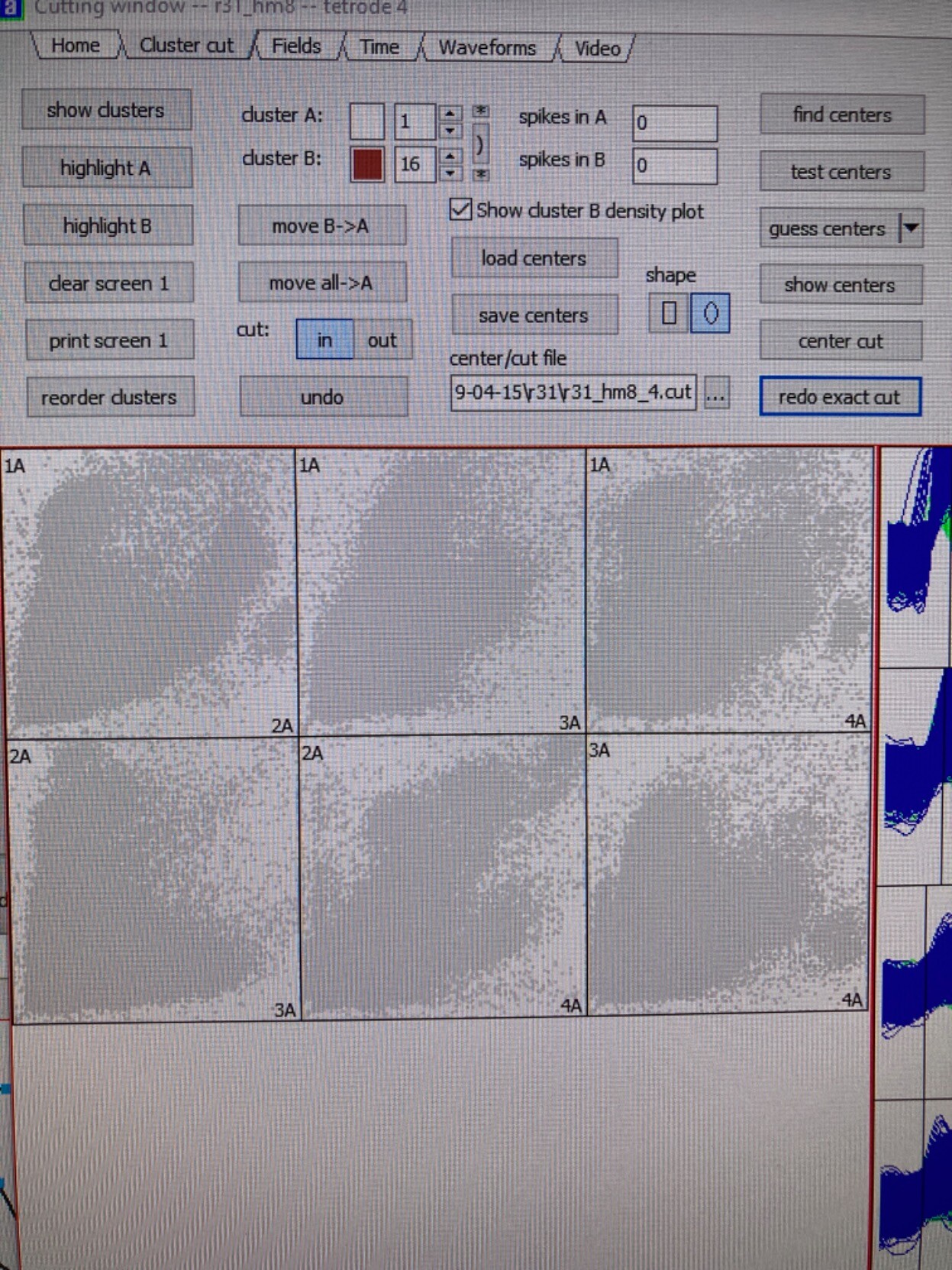952x1270 pixels.
Task: Click the cluster A number field
Action: tap(415, 121)
